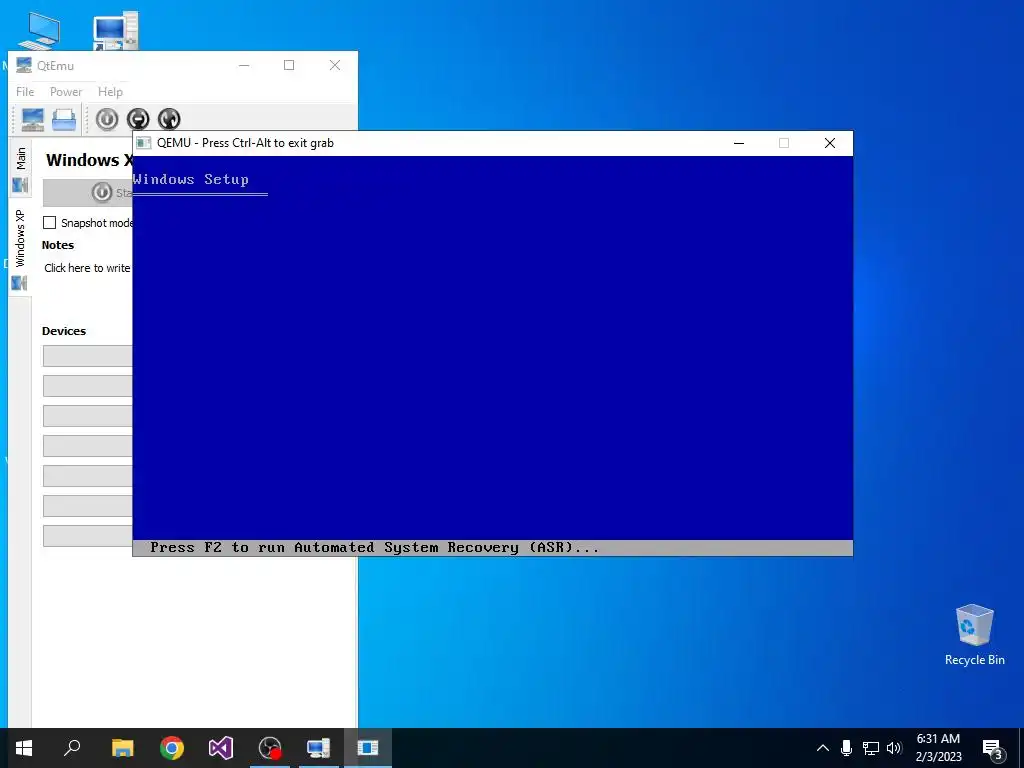Show hidden system tray icons
This screenshot has height=768, width=1024.
click(x=823, y=748)
